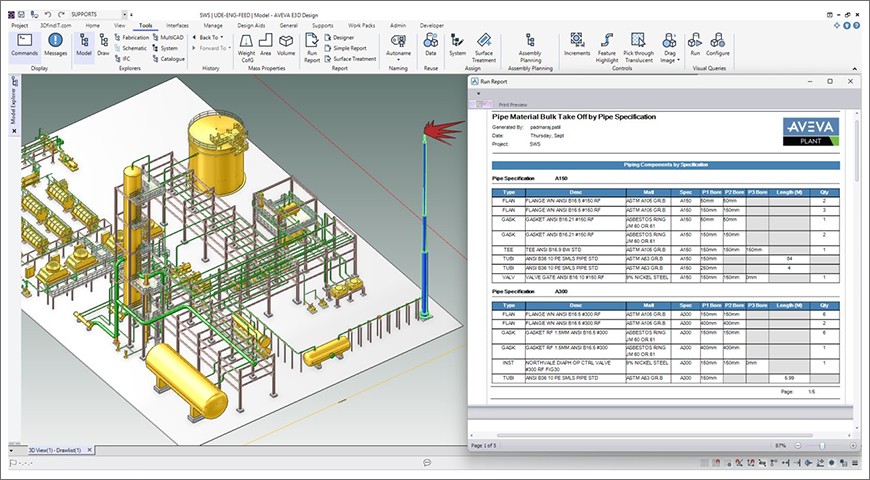
Task: Click the Catalogue explorer button
Action: pyautogui.click(x=169, y=59)
